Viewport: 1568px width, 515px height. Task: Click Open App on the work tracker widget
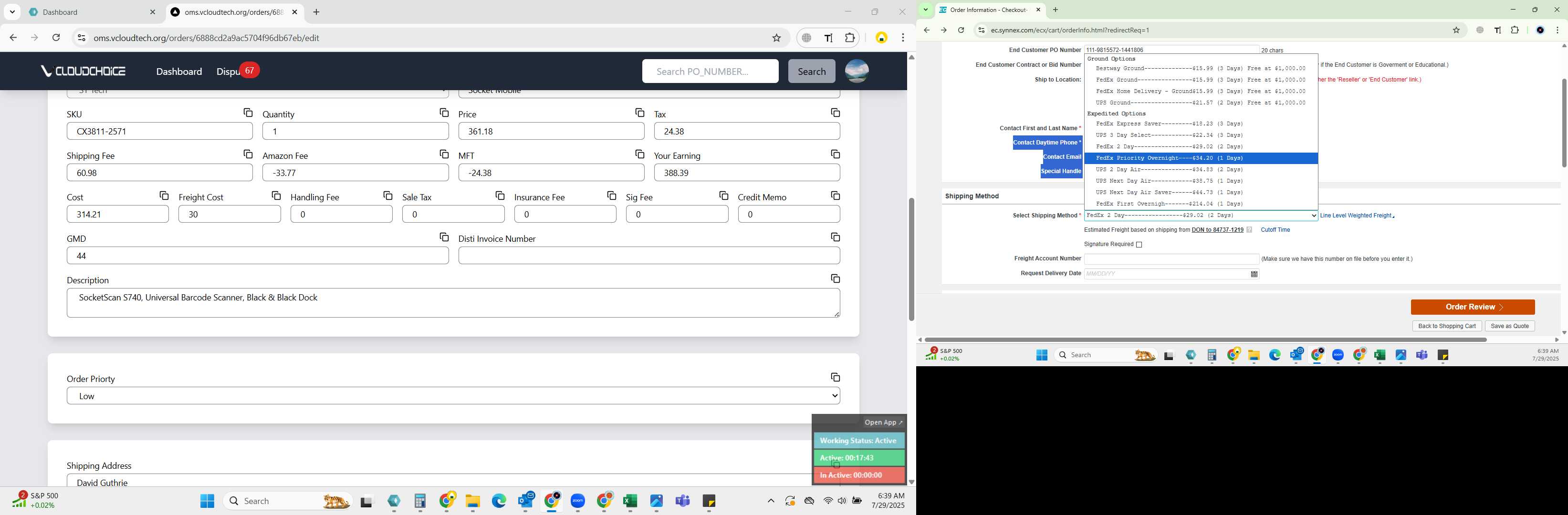pos(883,422)
